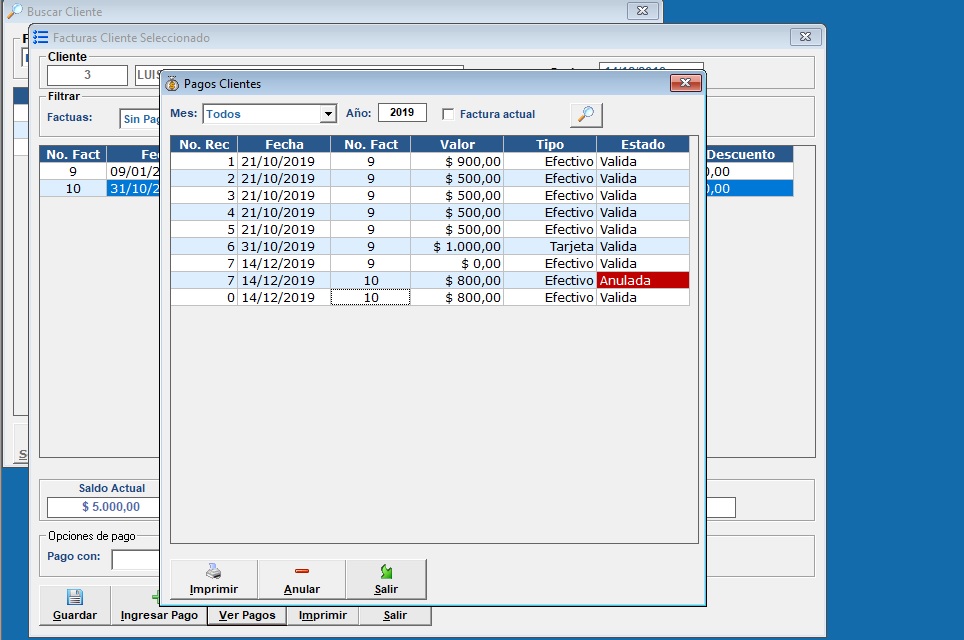Click the Buscar Cliente window icon
Viewport: 964px width, 640px height.
click(15, 11)
